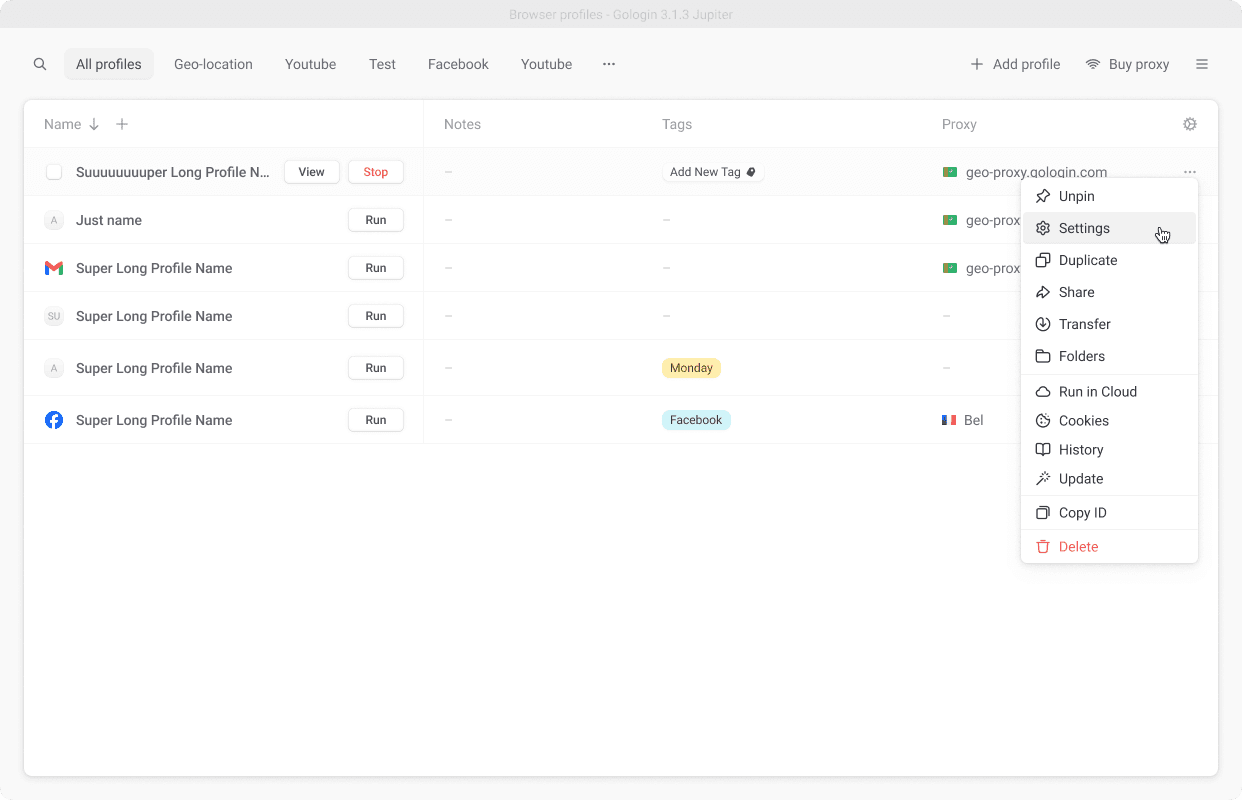Click the cookie icon in context menu
Image resolution: width=1242 pixels, height=800 pixels.
(1043, 421)
